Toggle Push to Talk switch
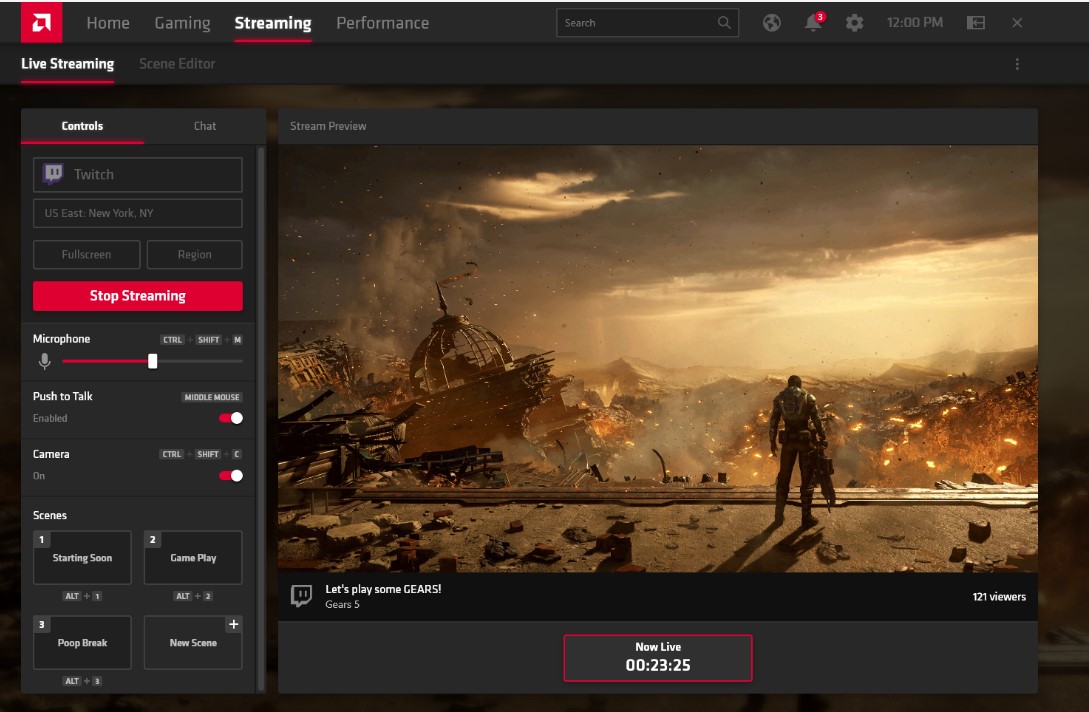The width and height of the screenshot is (1089, 712). [x=231, y=418]
